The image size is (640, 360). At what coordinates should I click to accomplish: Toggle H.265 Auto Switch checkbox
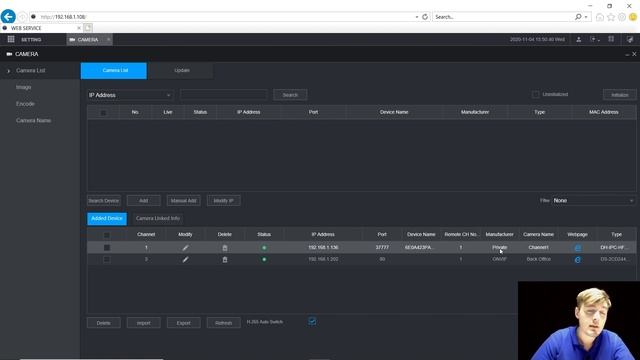coord(312,321)
